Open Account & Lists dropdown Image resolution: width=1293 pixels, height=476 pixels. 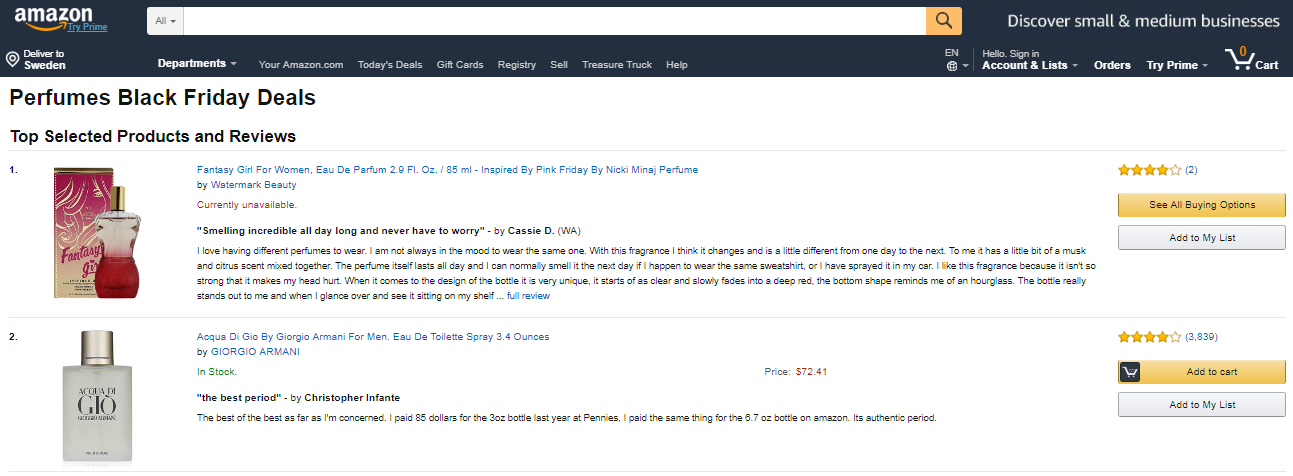coord(1029,65)
